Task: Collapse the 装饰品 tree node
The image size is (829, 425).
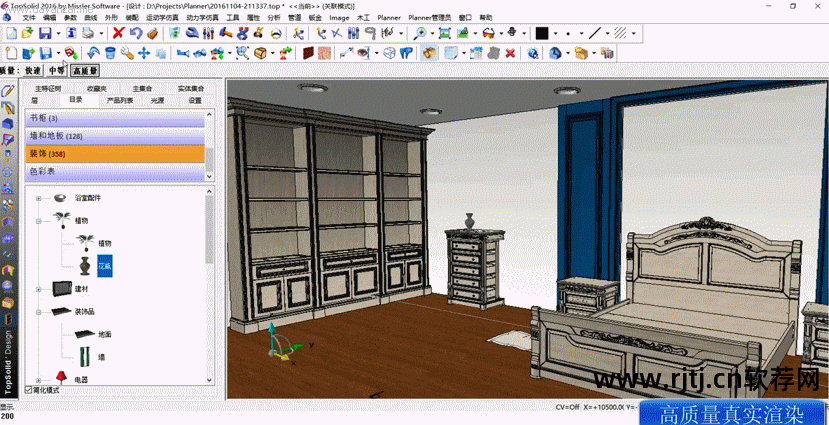Action: [38, 312]
